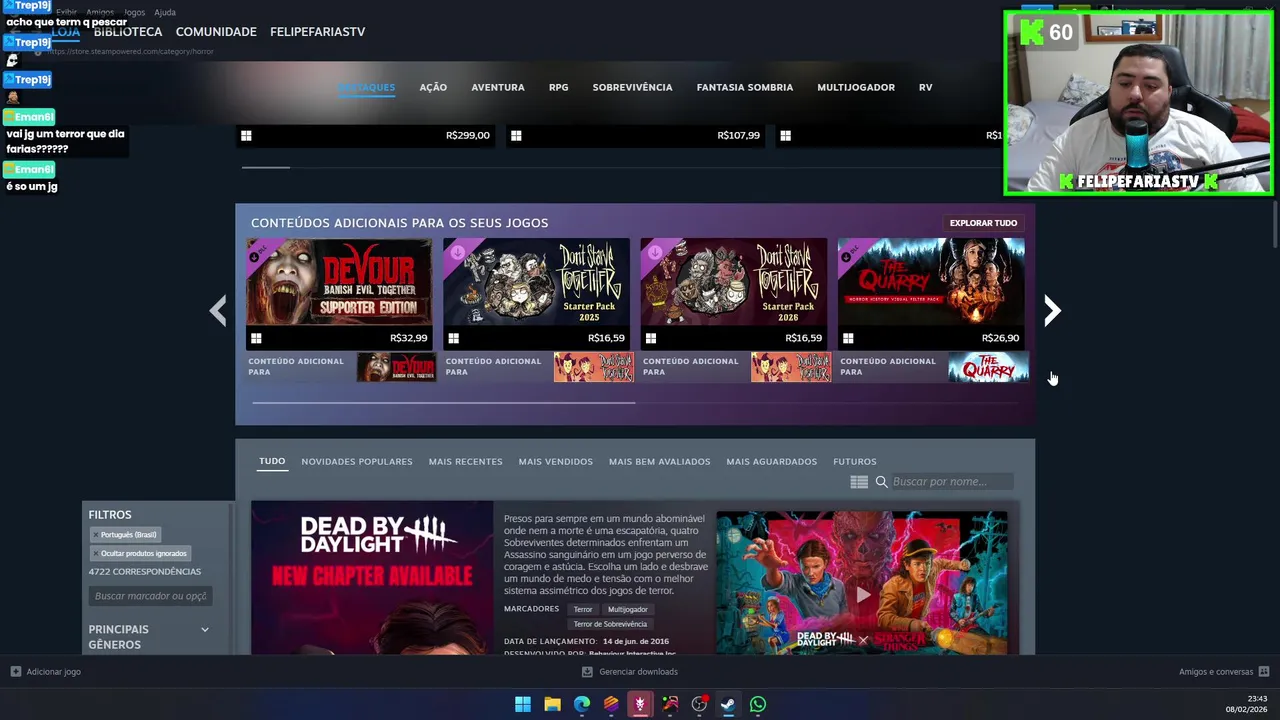Click the Multijogador tag on Dead by Daylight

pyautogui.click(x=628, y=610)
